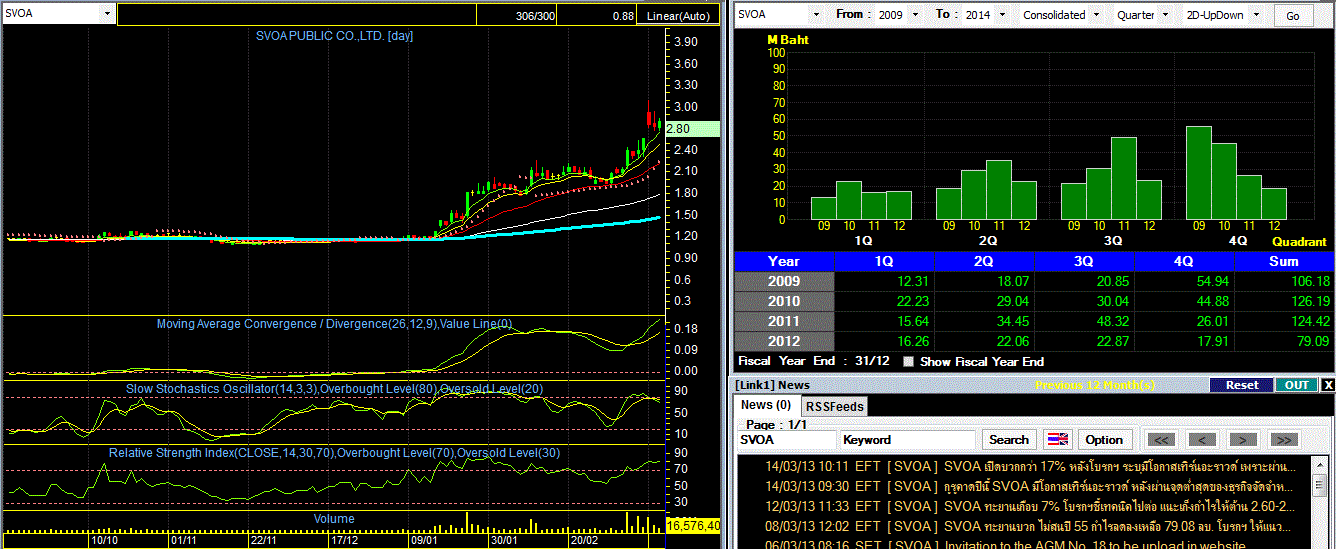Click the 2011 3Q value 48.32
The image size is (1336, 549).
pyautogui.click(x=1112, y=321)
